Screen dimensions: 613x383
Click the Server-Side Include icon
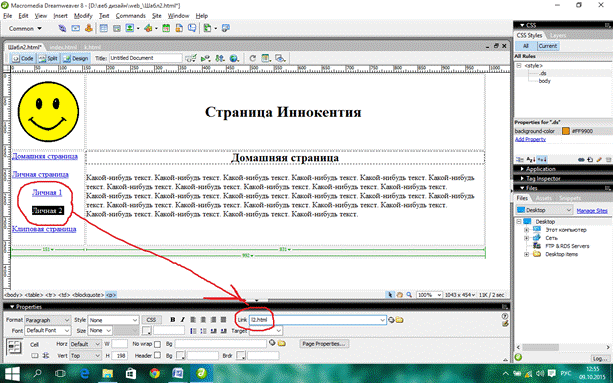[179, 28]
